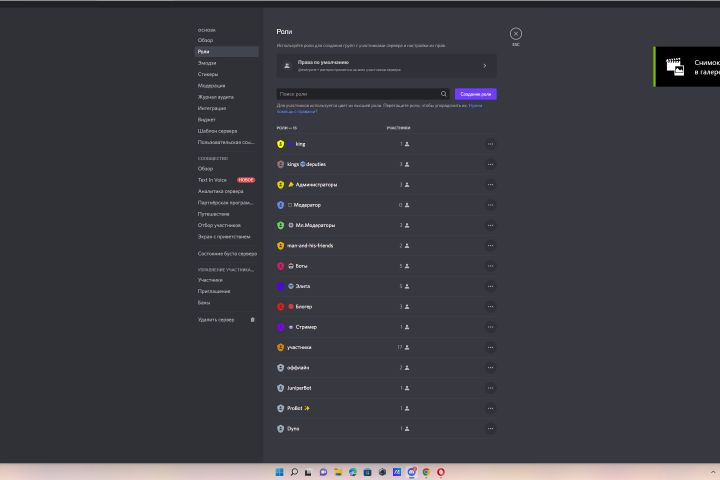This screenshot has height=480, width=720.
Task: Open Google Chrome from the taskbar
Action: (x=426, y=472)
